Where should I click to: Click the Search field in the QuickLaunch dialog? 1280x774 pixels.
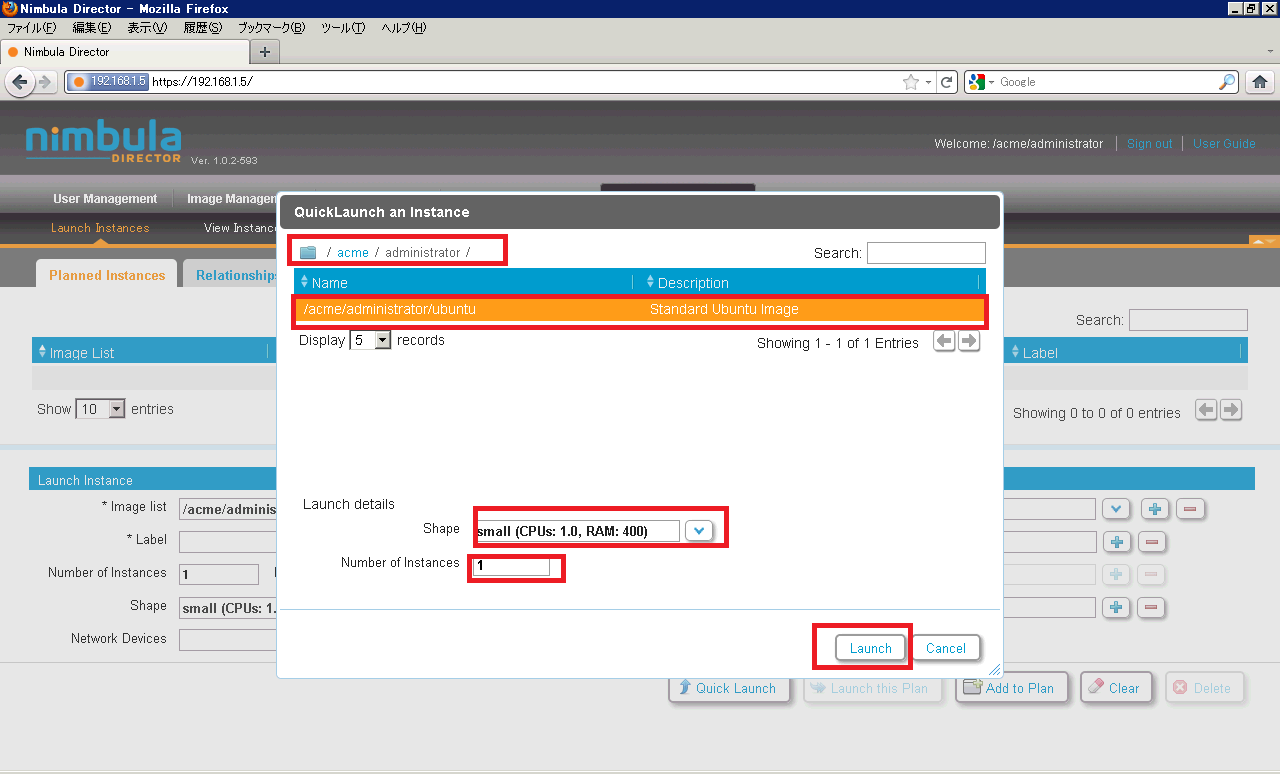(926, 253)
